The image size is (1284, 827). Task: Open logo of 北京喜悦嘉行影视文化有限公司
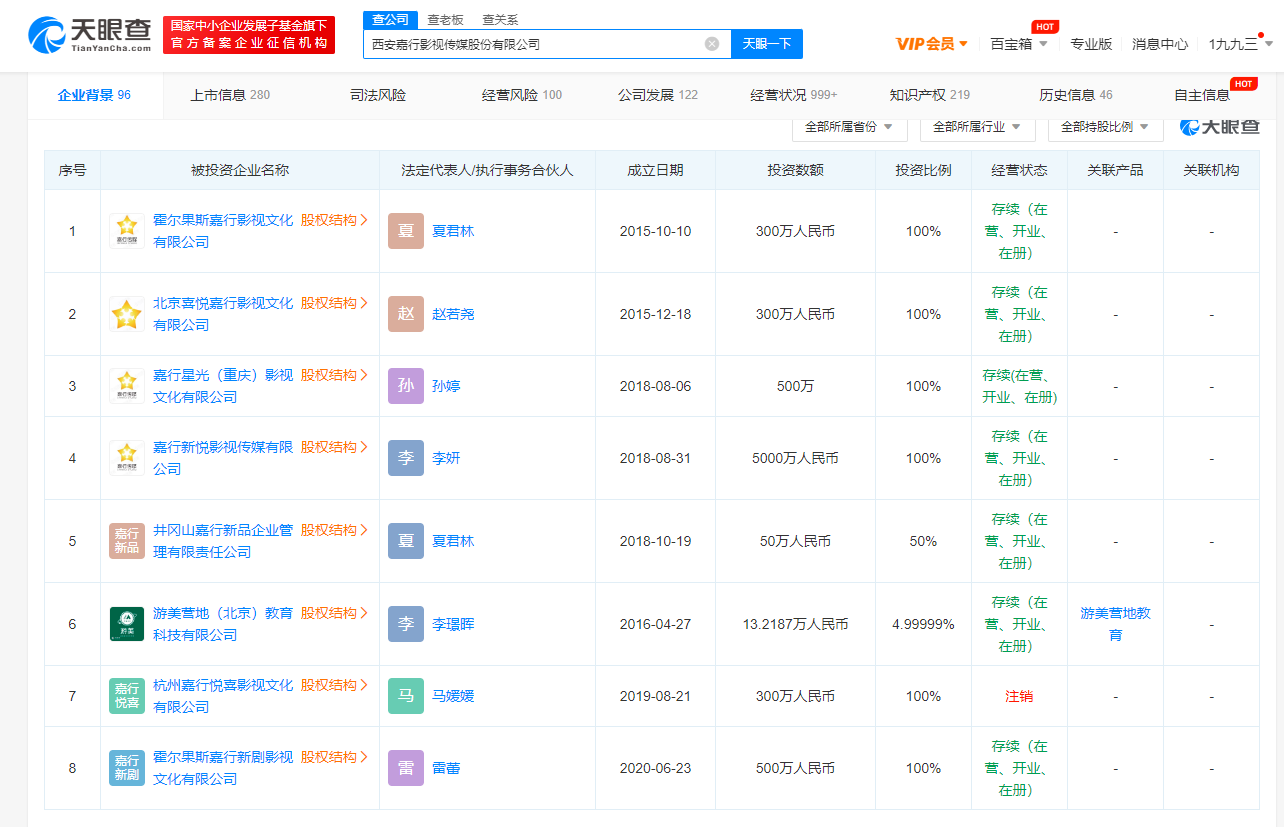(127, 314)
